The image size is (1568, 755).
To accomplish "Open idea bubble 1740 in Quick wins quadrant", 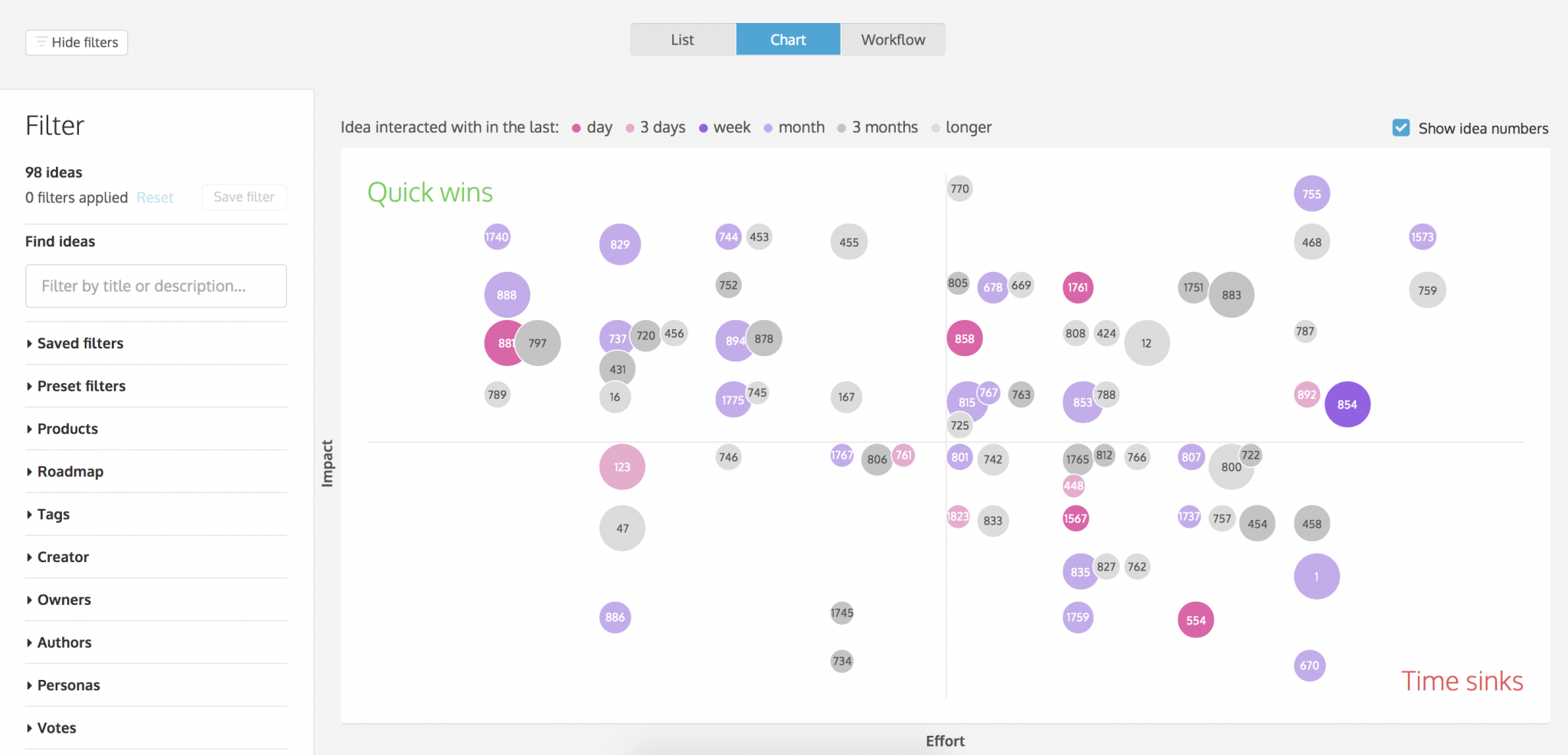I will [x=497, y=237].
